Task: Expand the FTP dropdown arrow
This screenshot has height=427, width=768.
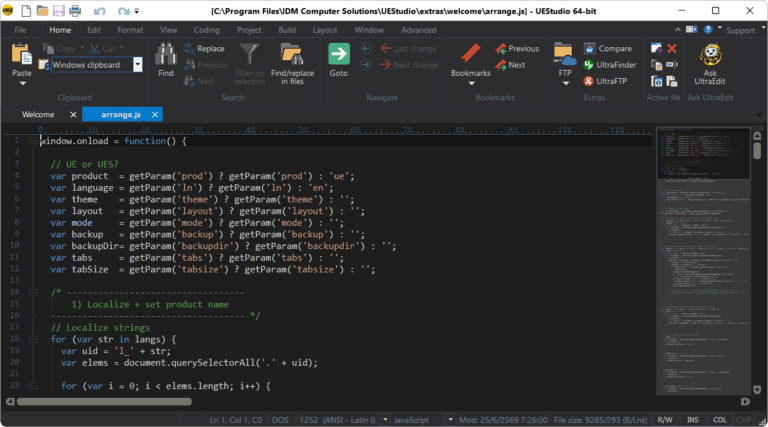Action: (x=566, y=84)
